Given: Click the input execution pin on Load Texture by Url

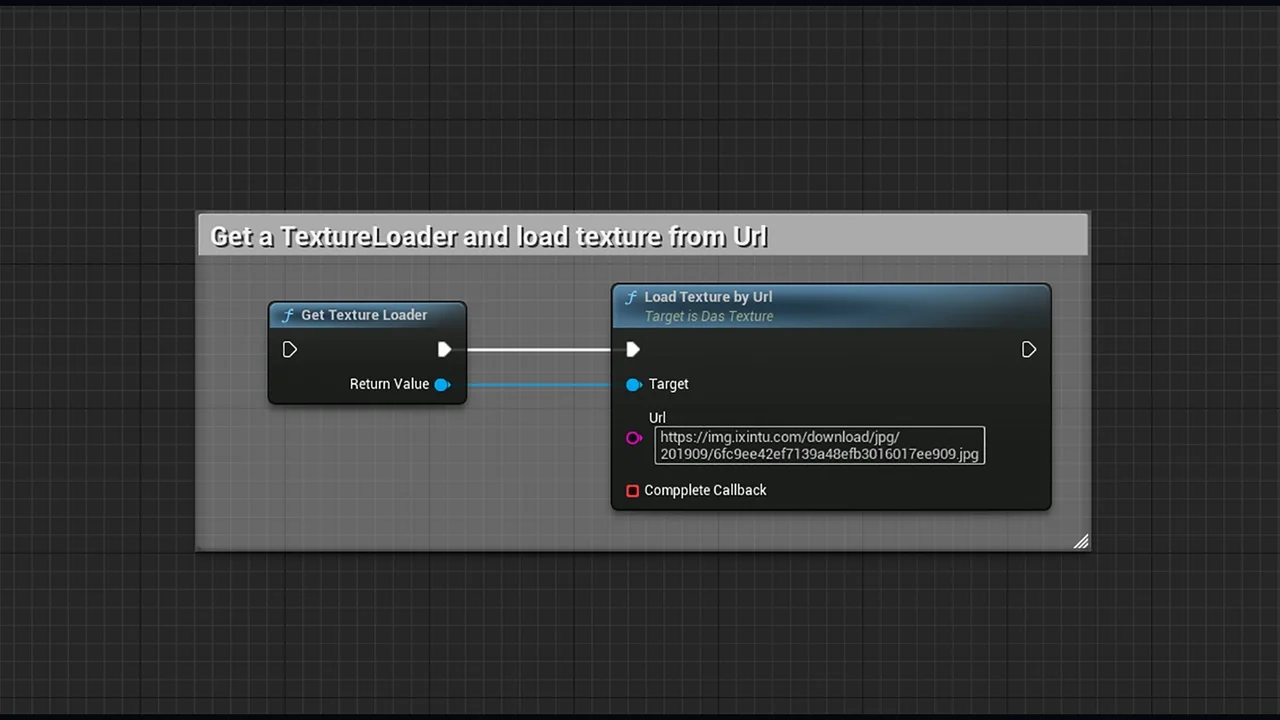Looking at the screenshot, I should click(x=632, y=349).
